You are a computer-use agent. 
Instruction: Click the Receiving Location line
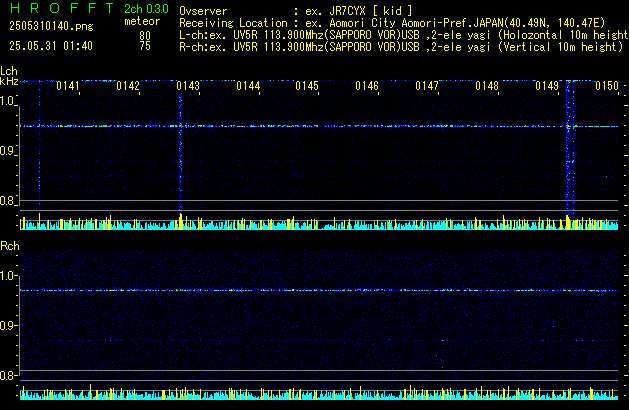coord(392,23)
